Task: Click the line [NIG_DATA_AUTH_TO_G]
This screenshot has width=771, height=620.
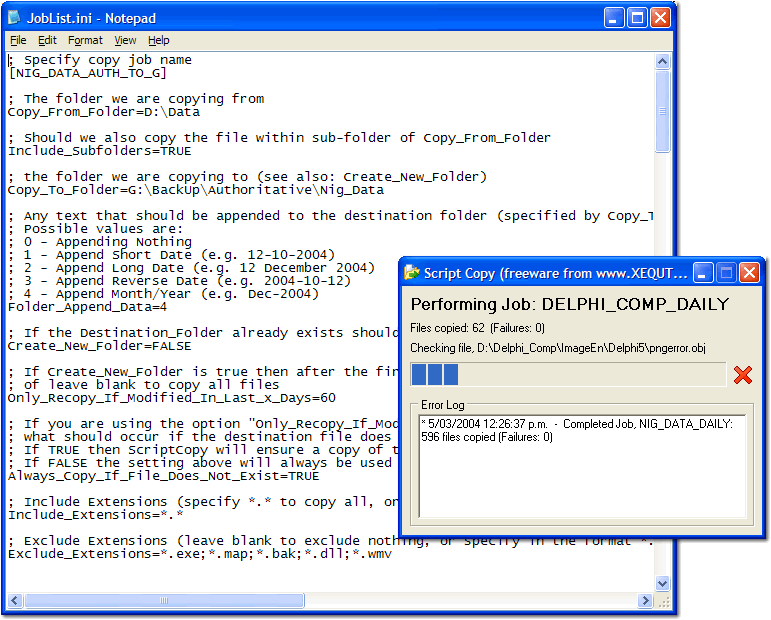Action: 88,73
